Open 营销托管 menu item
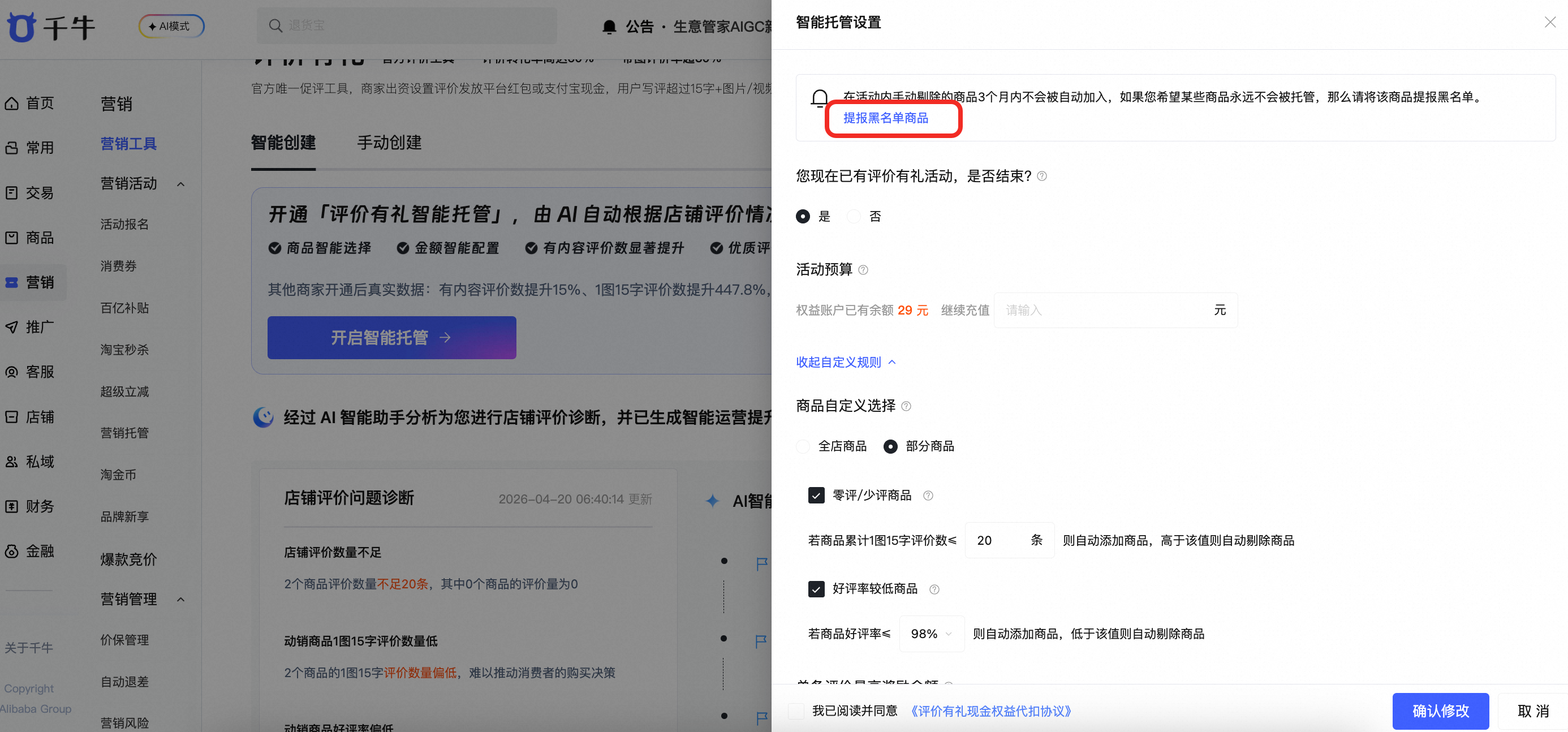Image resolution: width=1568 pixels, height=732 pixels. click(x=125, y=433)
